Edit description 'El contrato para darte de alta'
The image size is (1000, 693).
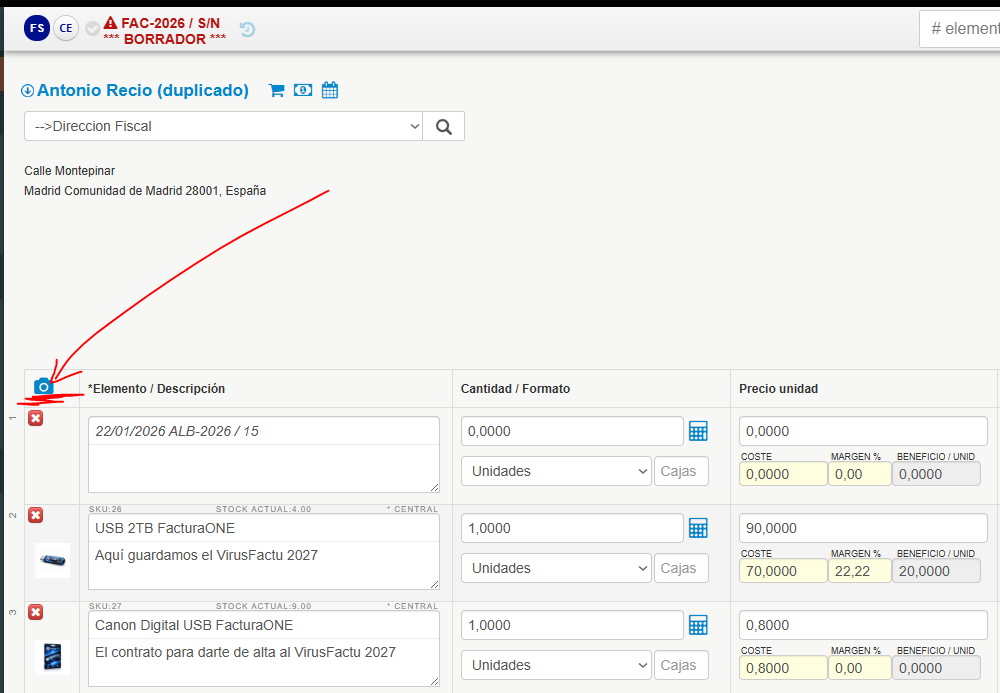point(264,662)
